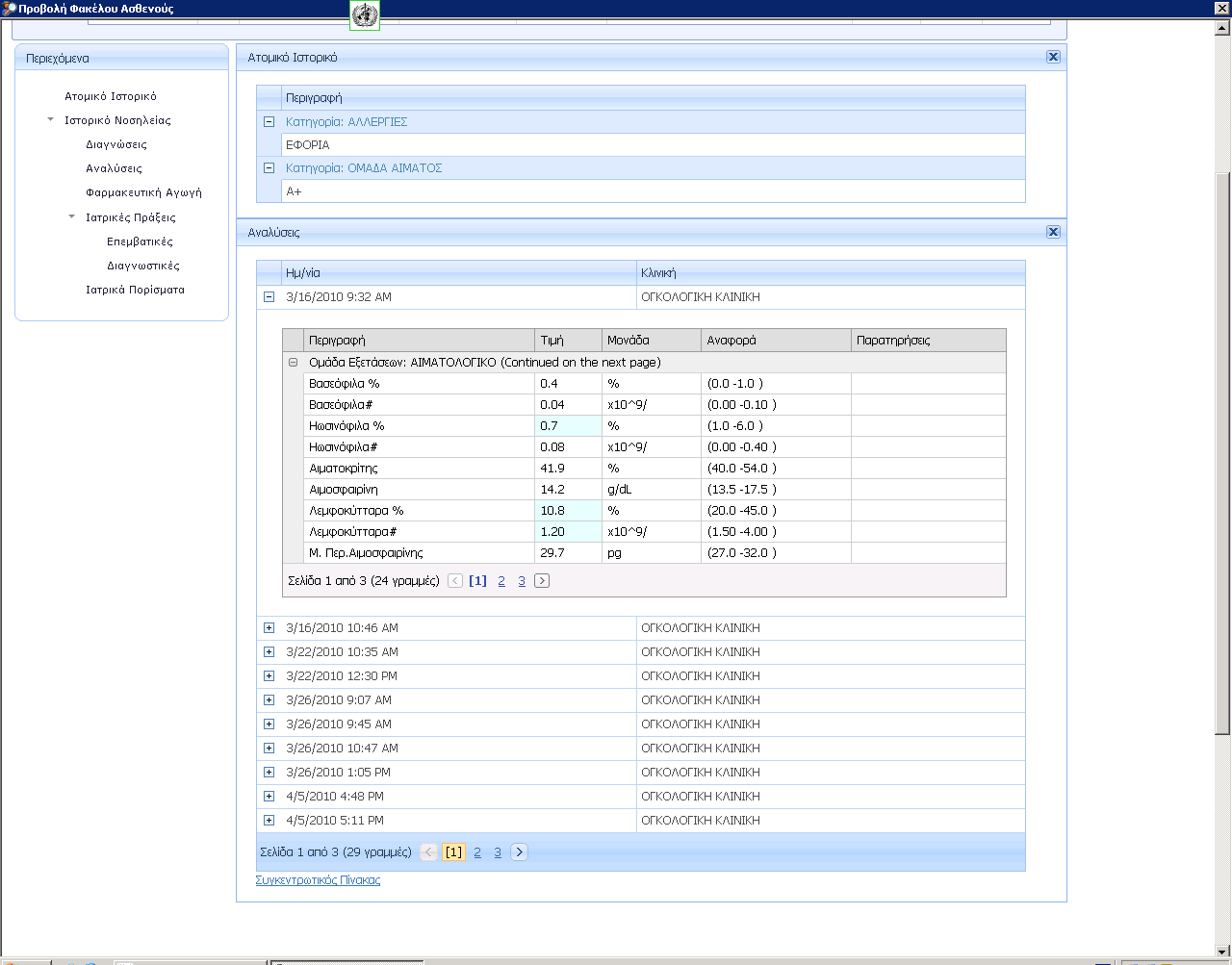Viewport: 1232px width, 965px height.
Task: Collapse the ΑΙΜΑΤΟΛΟΓΙΚΟ exam group
Action: 294,363
